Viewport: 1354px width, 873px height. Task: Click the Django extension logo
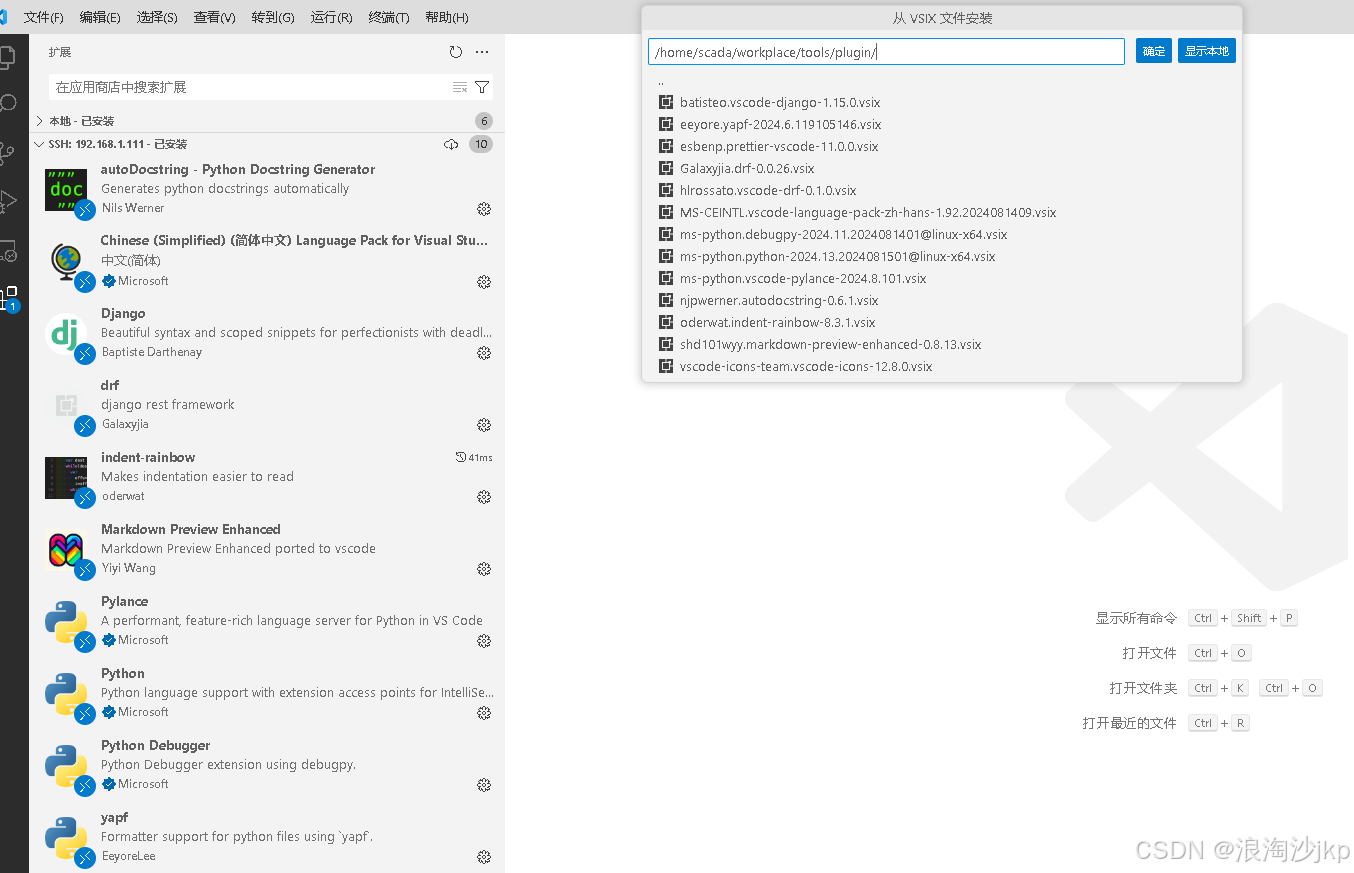(66, 334)
